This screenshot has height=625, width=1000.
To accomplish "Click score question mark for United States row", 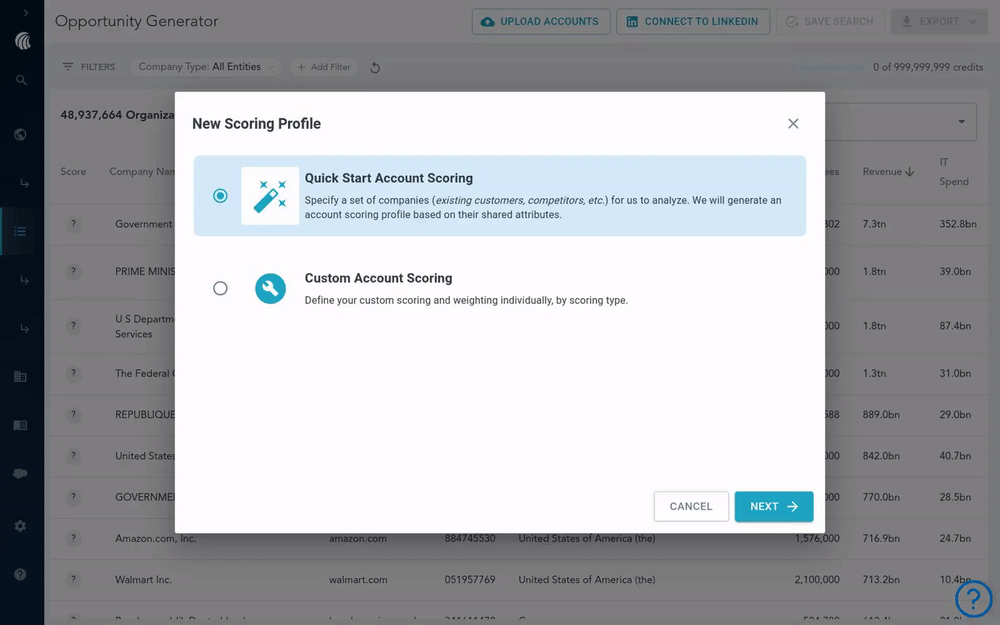I will pos(73,456).
